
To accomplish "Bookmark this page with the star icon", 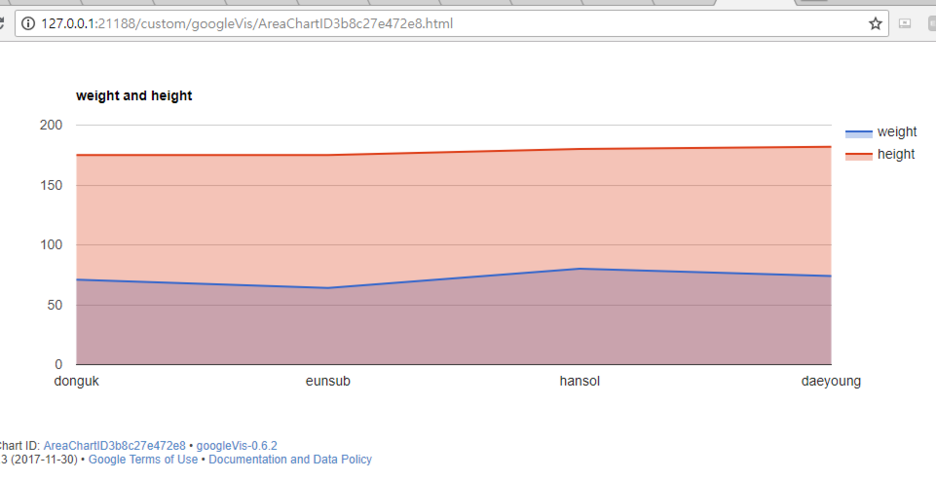I will tap(875, 23).
